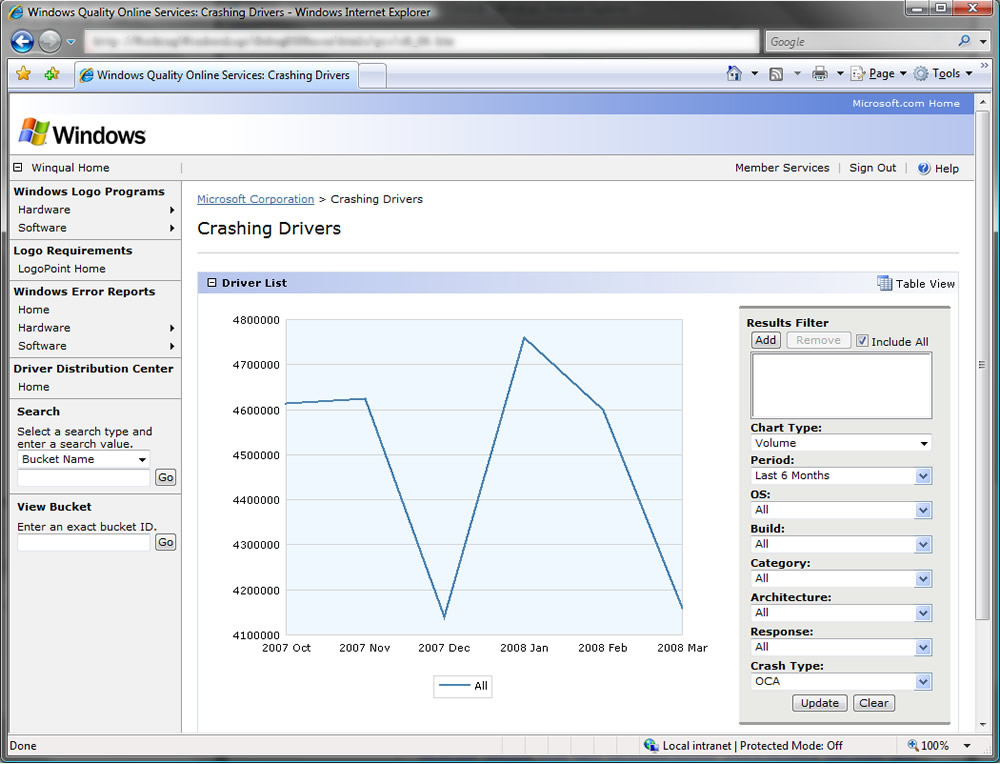Select the Crashing Drivers browser tab
The image size is (1000, 764).
216,75
